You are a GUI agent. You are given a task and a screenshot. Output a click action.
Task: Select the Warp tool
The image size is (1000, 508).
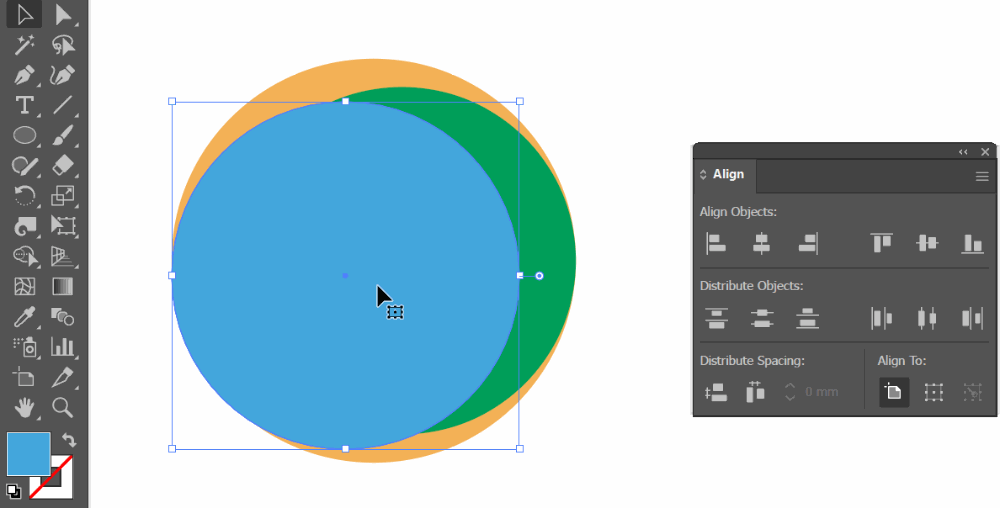(x=24, y=226)
